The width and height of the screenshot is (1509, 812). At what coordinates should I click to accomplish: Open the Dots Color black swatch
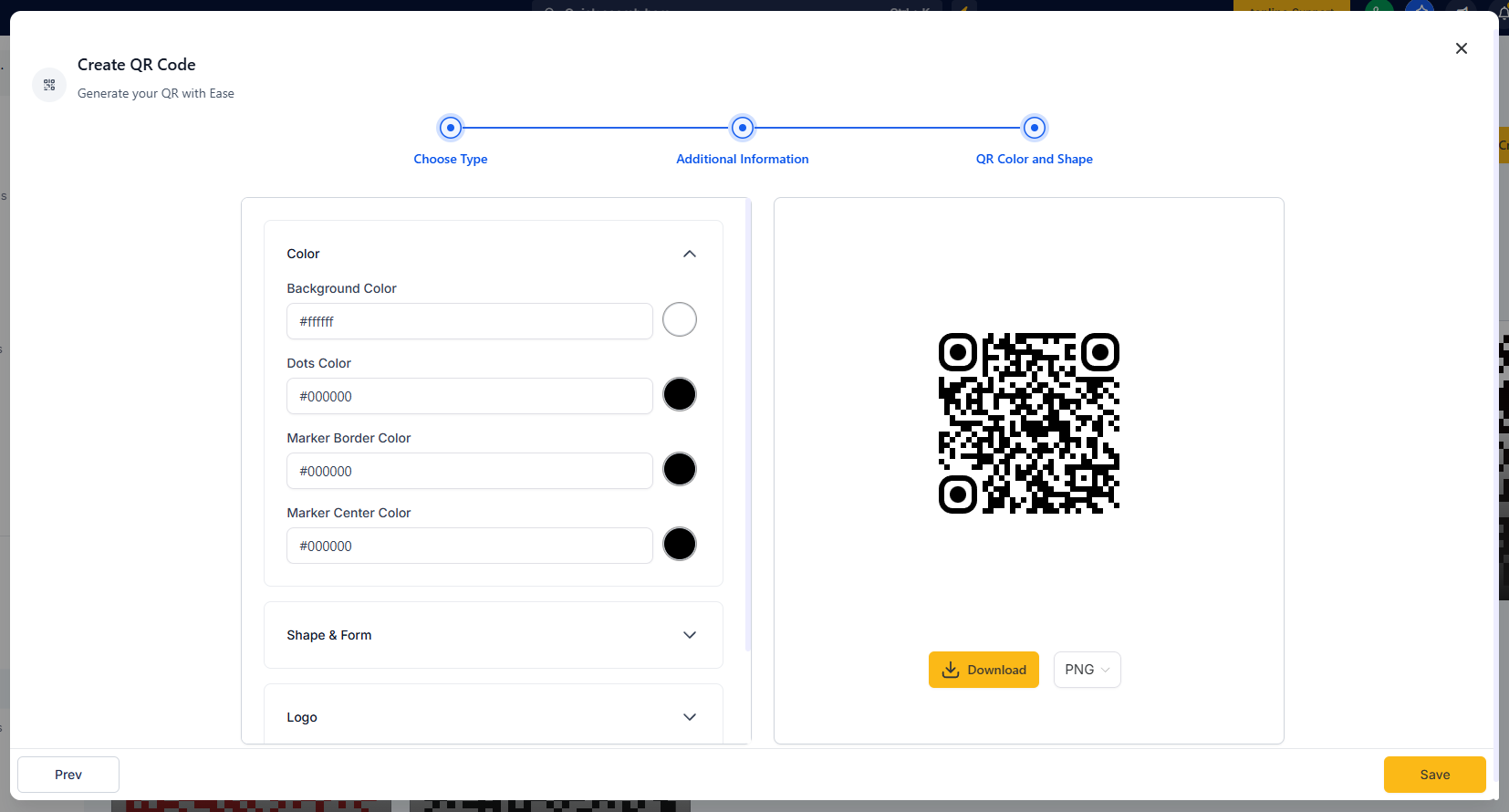point(680,394)
